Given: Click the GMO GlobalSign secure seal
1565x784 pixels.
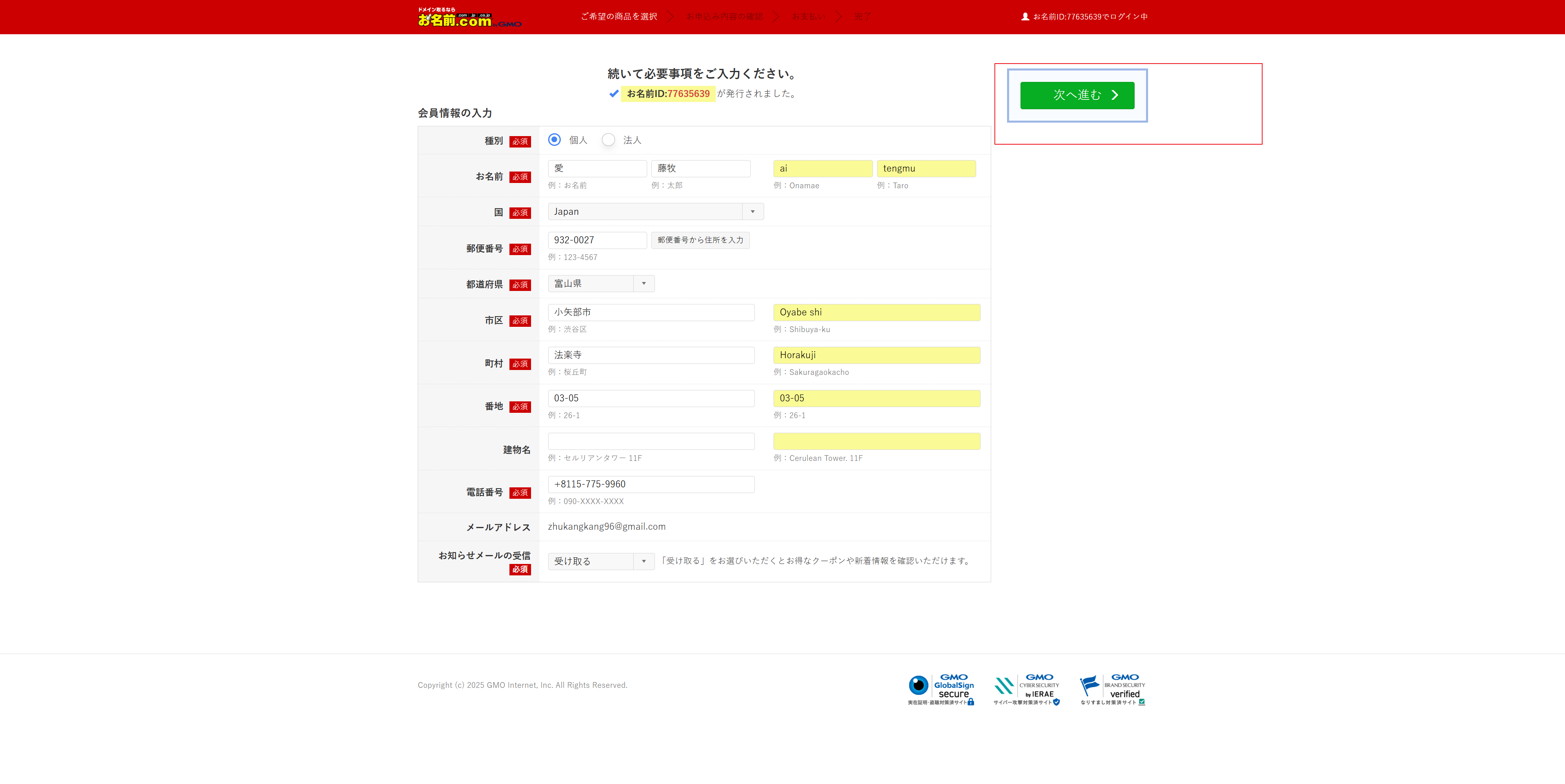Looking at the screenshot, I should click(941, 689).
